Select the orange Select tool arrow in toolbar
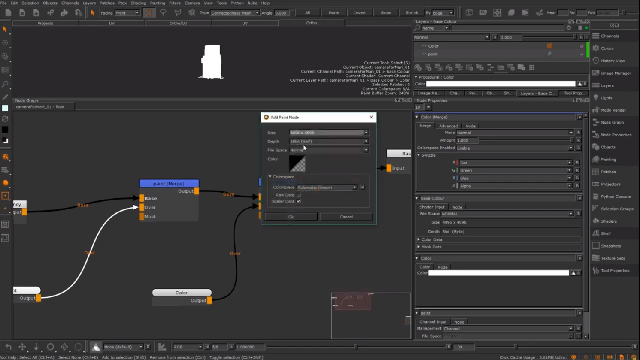This screenshot has width=640, height=360. pos(93,13)
